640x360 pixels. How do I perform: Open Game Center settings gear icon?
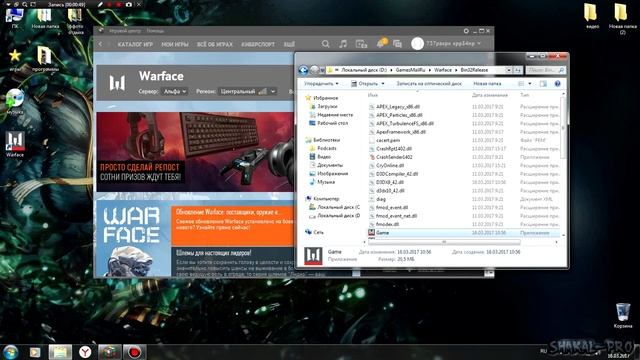(466, 31)
